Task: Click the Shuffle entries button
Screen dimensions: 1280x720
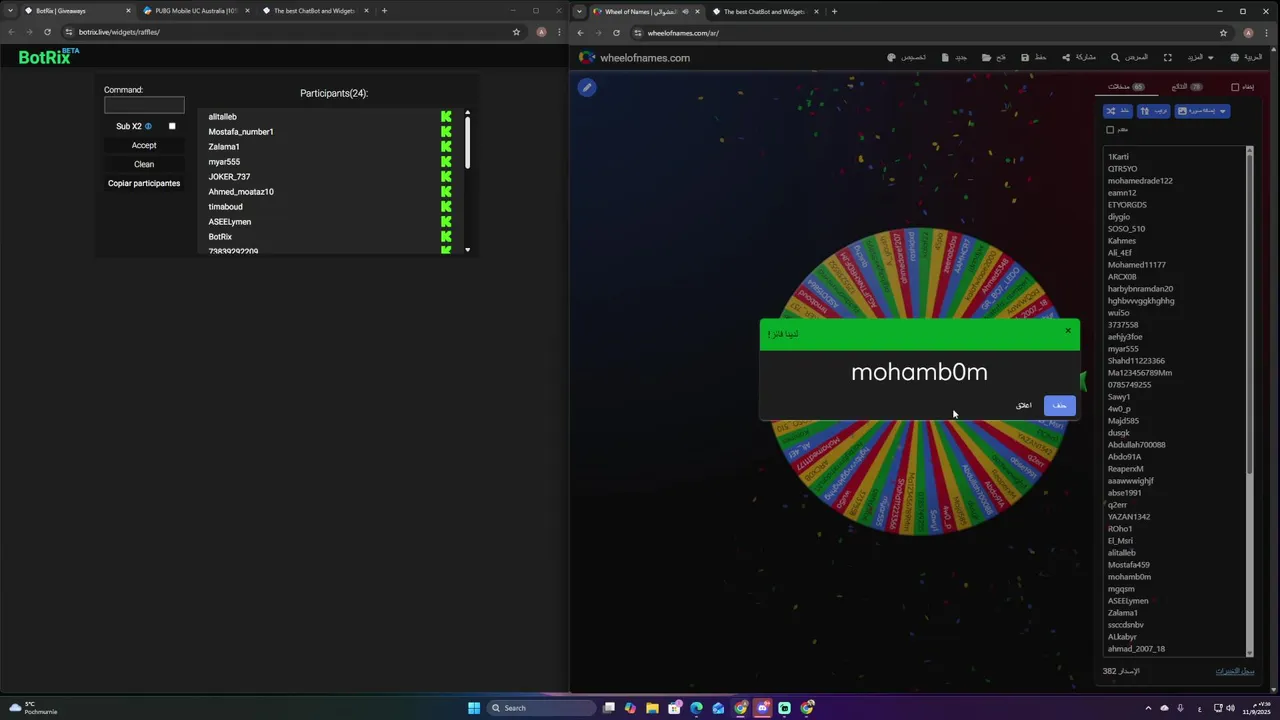Action: pyautogui.click(x=1118, y=111)
